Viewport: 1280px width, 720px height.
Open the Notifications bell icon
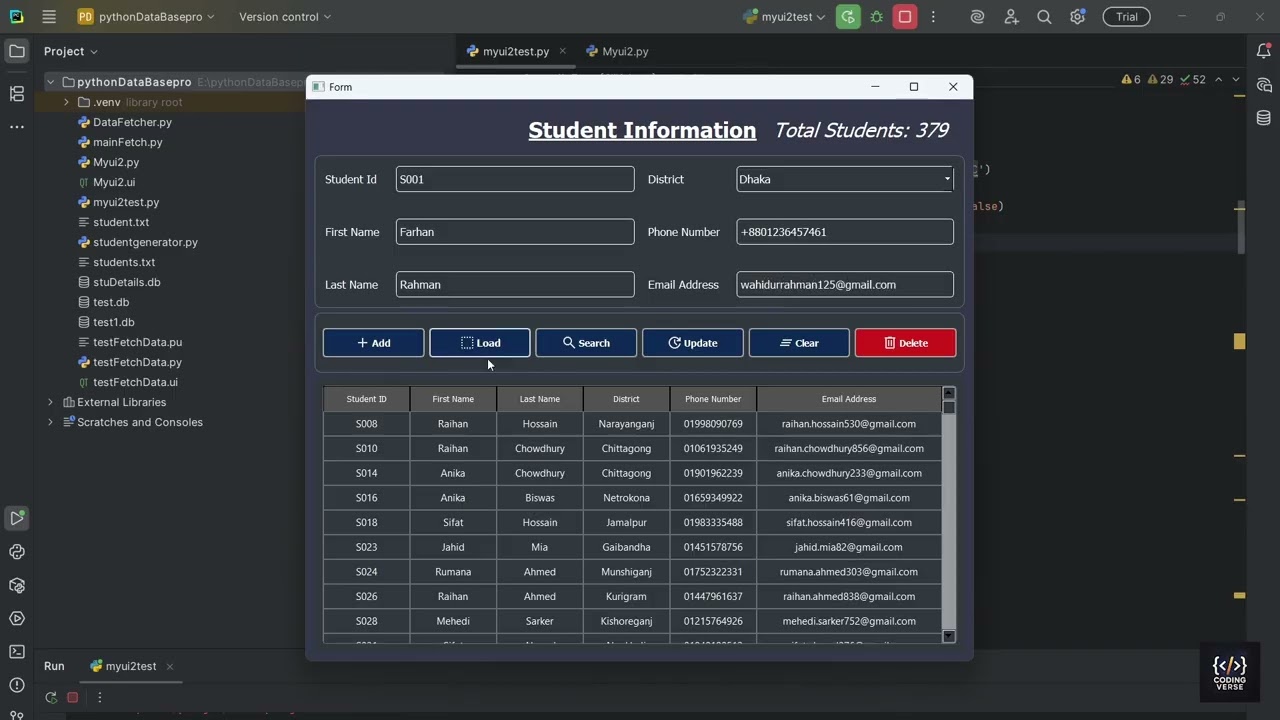pyautogui.click(x=1263, y=51)
